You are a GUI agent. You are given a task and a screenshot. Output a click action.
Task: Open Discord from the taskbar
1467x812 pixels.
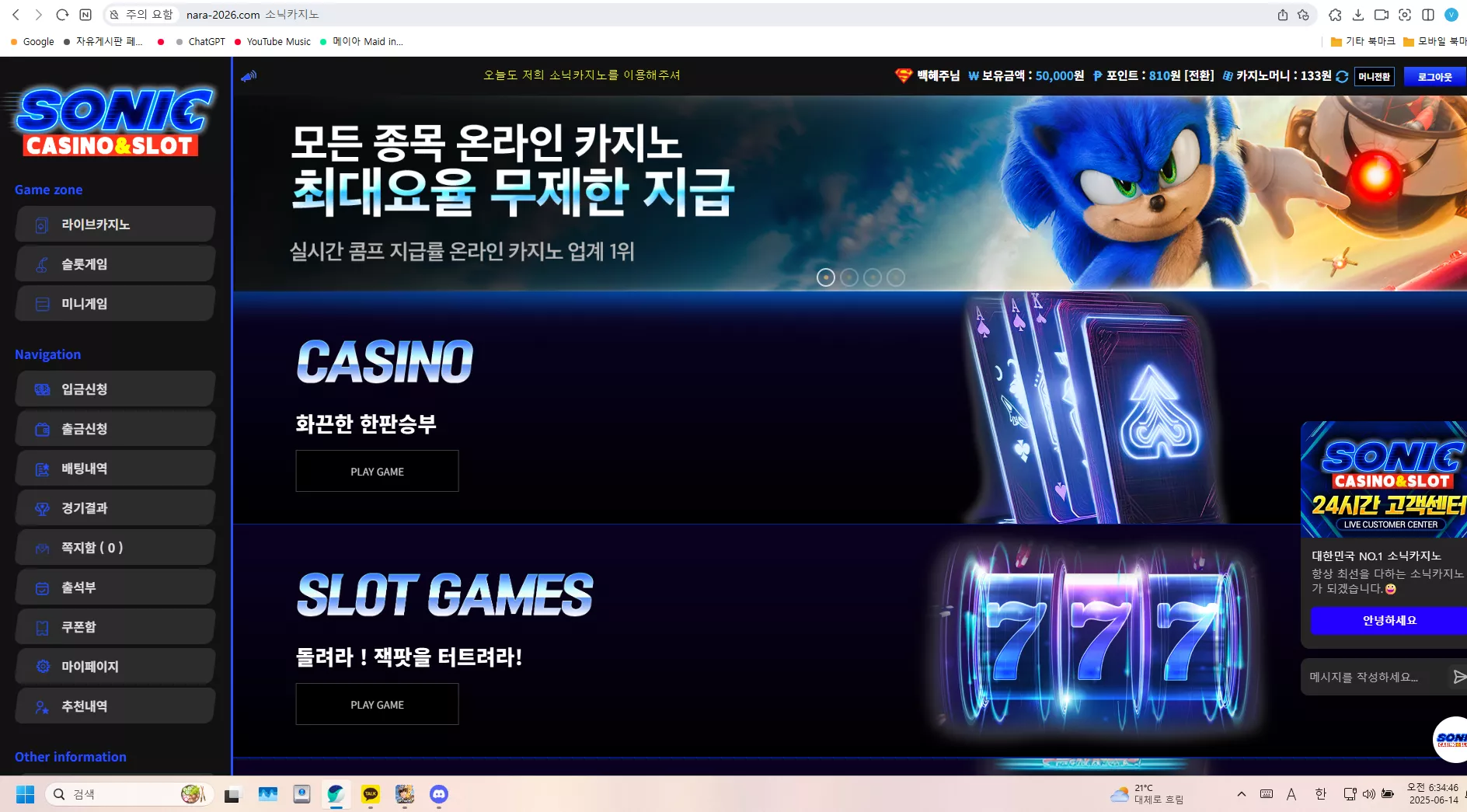tap(439, 794)
